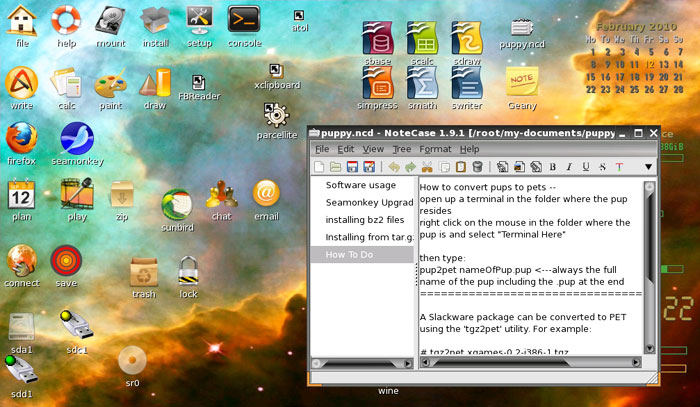This screenshot has width=700, height=407.
Task: Click the text color T icon
Action: click(619, 167)
